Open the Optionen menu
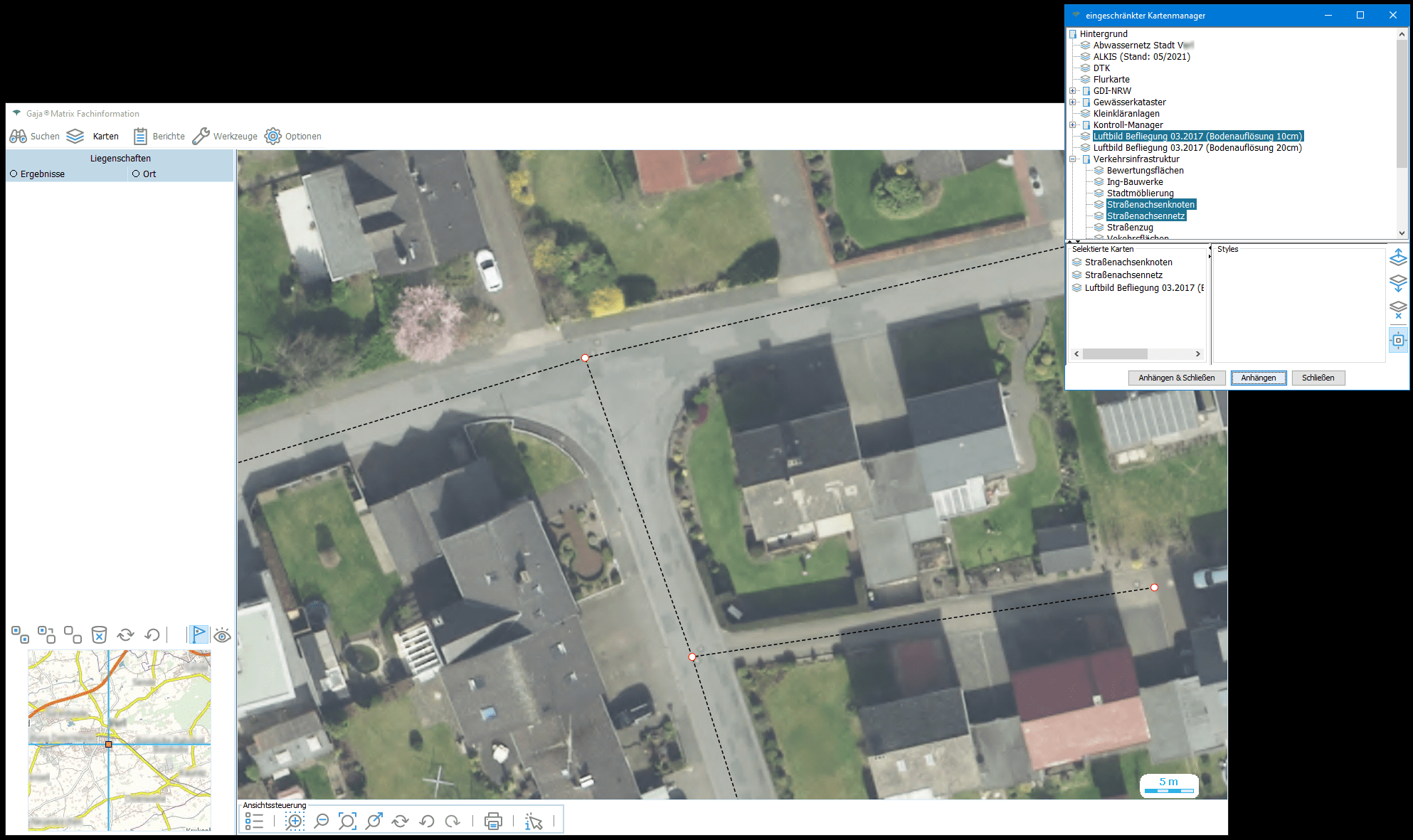This screenshot has width=1413, height=840. [293, 136]
